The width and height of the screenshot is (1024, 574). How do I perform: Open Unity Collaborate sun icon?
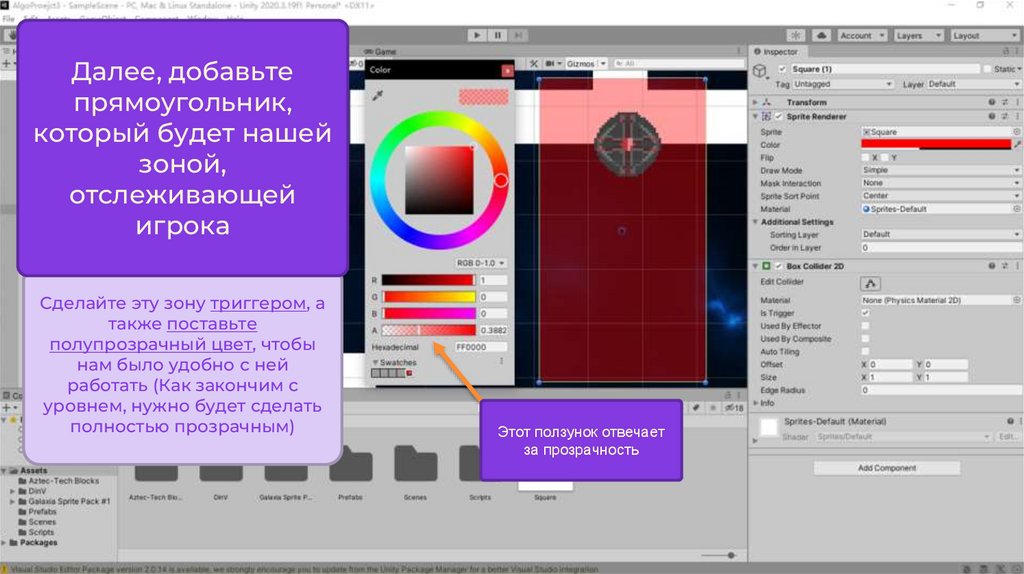click(795, 35)
